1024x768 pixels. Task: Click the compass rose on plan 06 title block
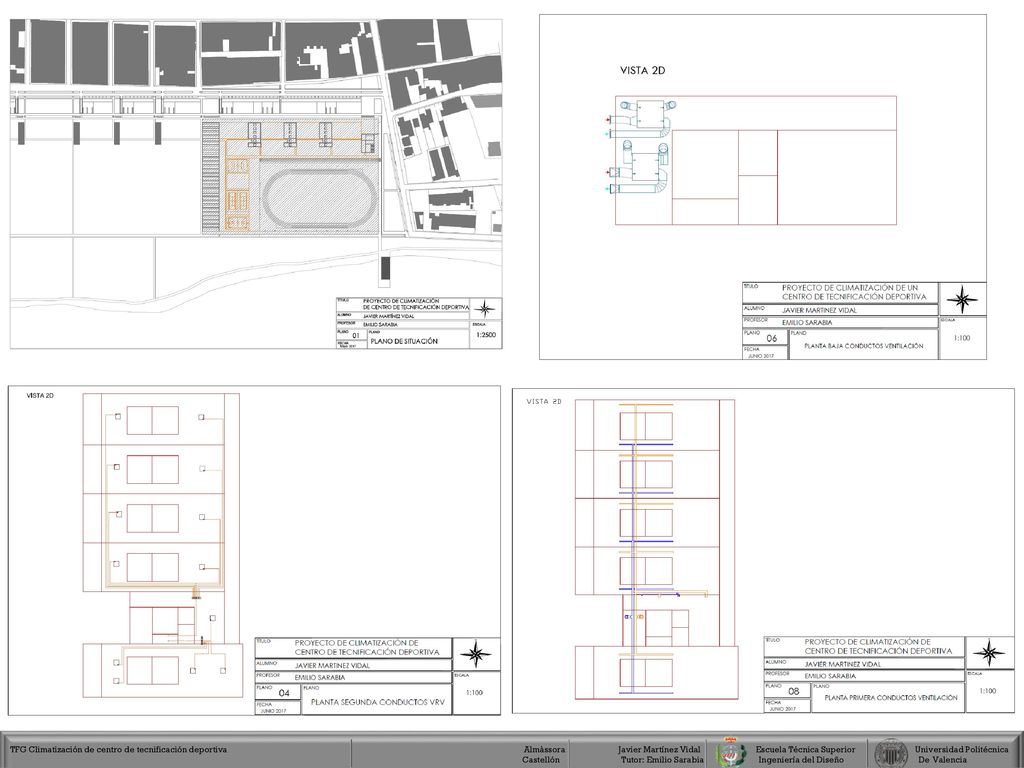(962, 300)
